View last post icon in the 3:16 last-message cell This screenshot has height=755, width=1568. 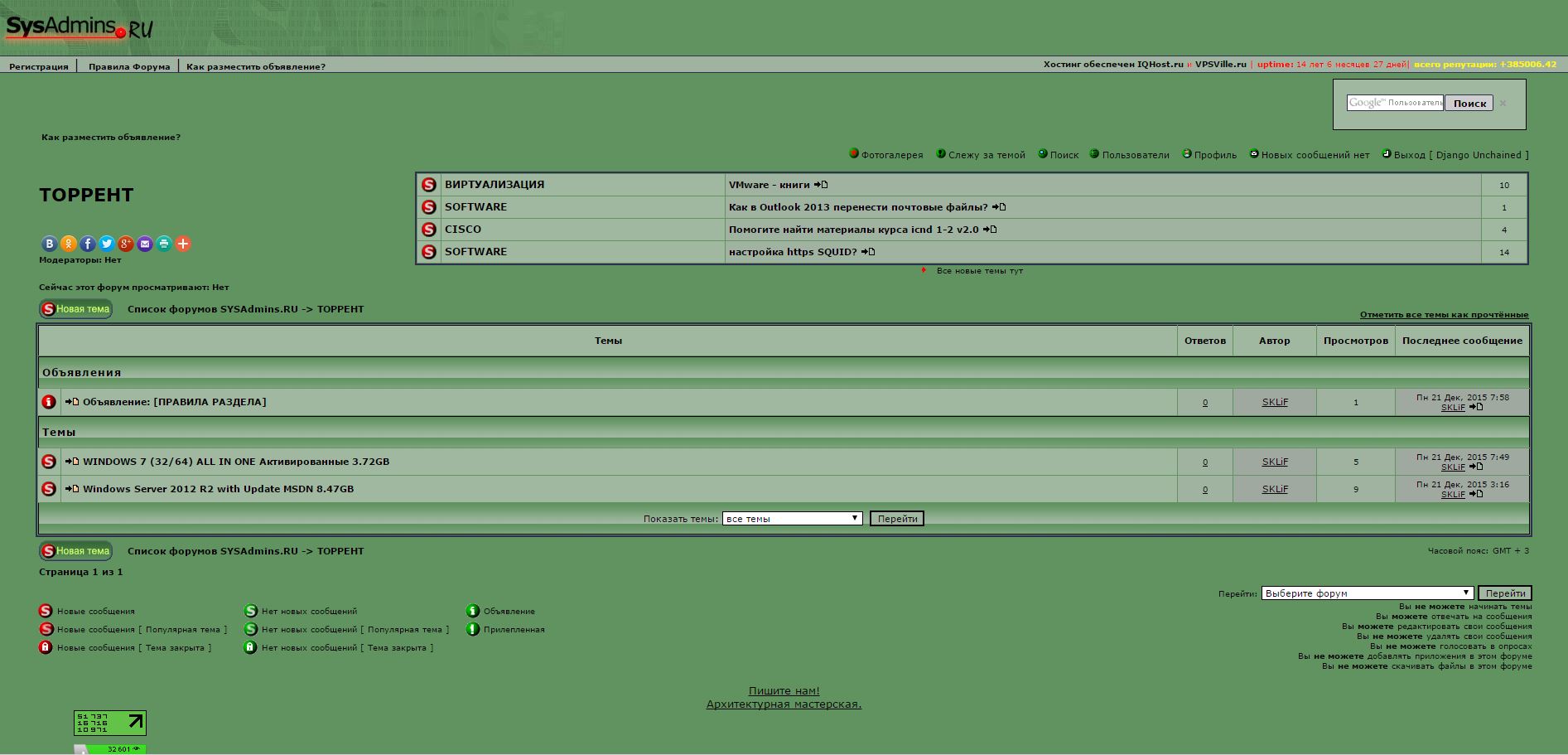pos(1476,494)
